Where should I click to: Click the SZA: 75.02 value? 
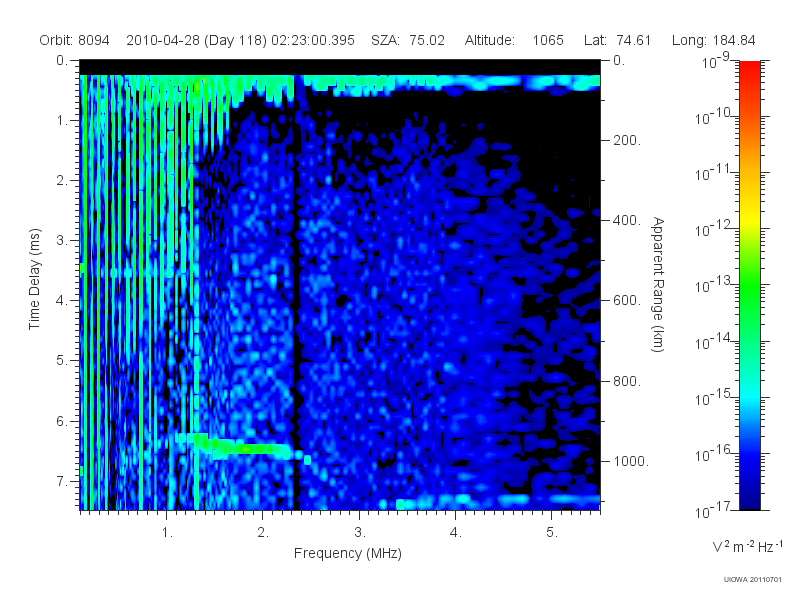click(x=408, y=40)
